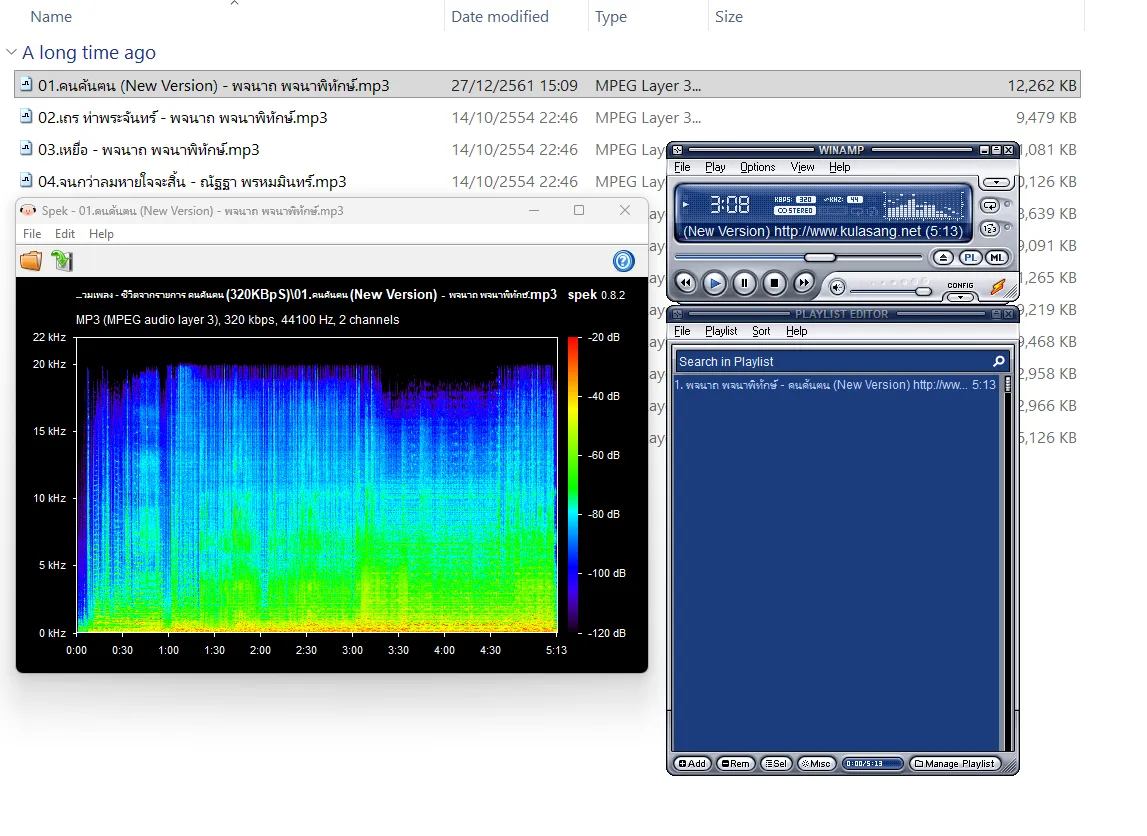
Task: Open Winamp main window Help menu
Action: click(x=839, y=167)
